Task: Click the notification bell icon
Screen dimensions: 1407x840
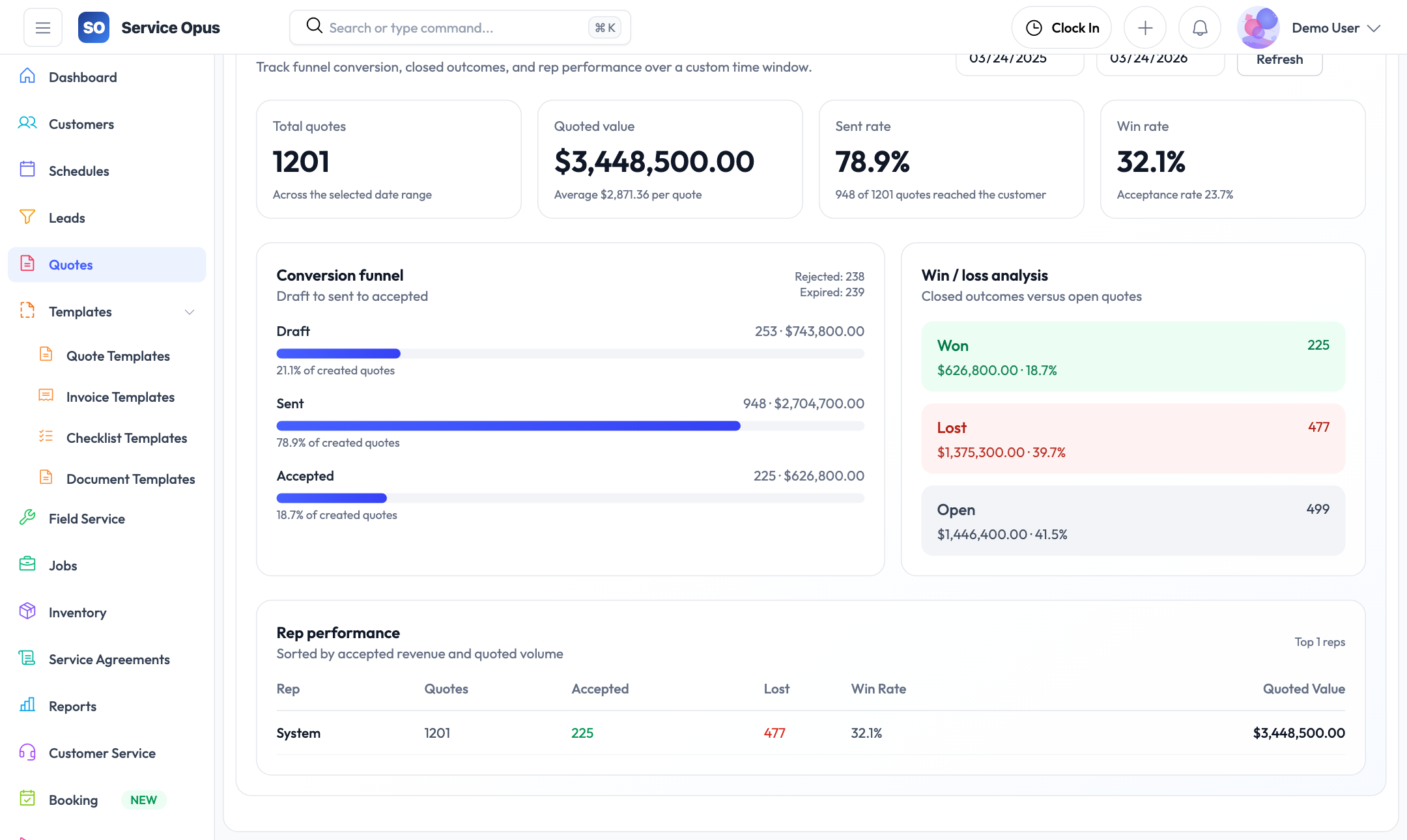Action: tap(1200, 28)
